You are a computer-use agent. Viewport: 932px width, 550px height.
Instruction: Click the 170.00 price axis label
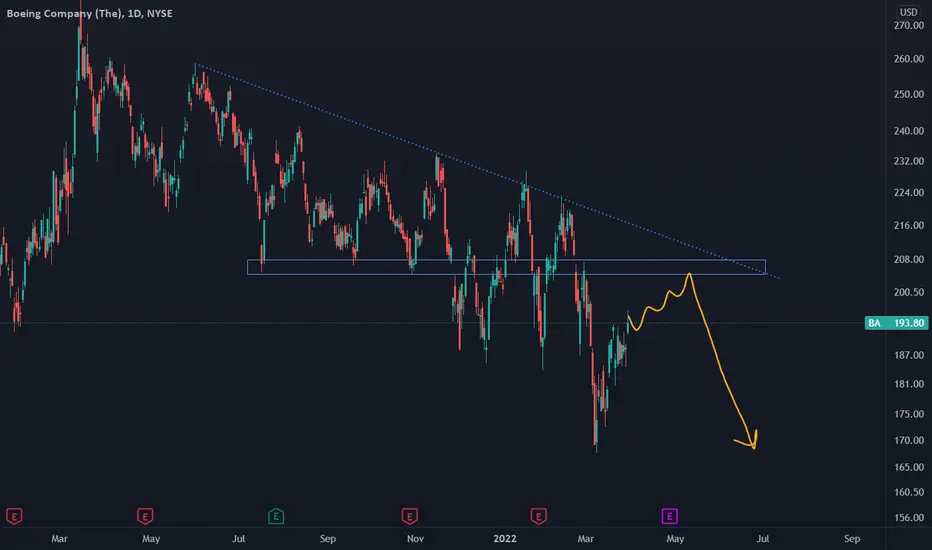909,441
